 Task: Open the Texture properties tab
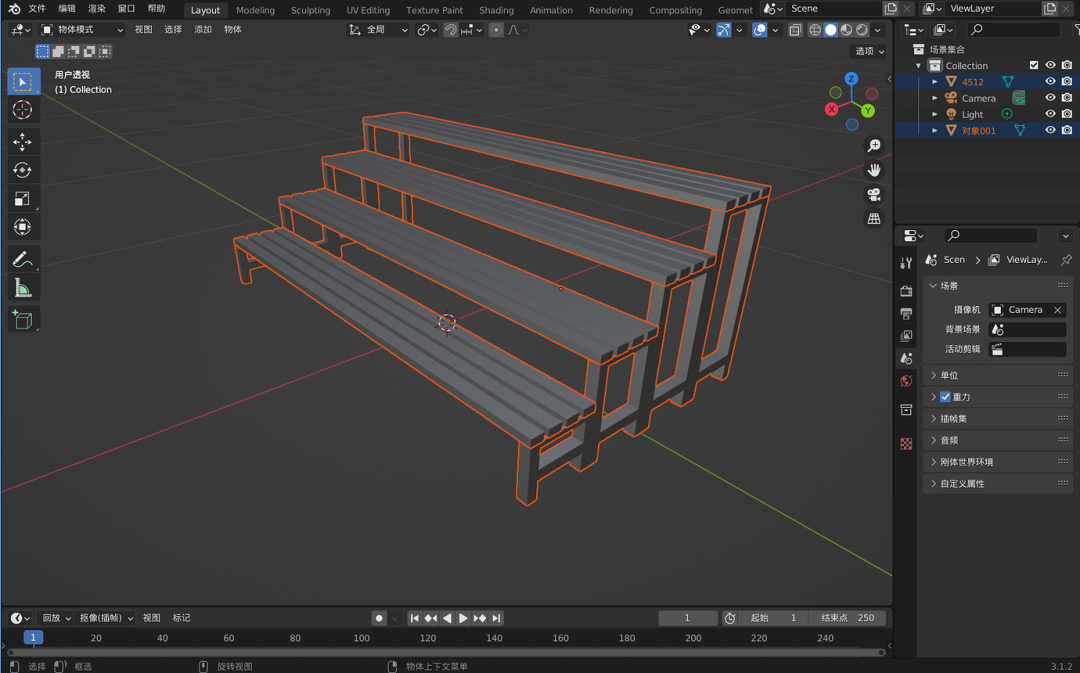(x=906, y=444)
